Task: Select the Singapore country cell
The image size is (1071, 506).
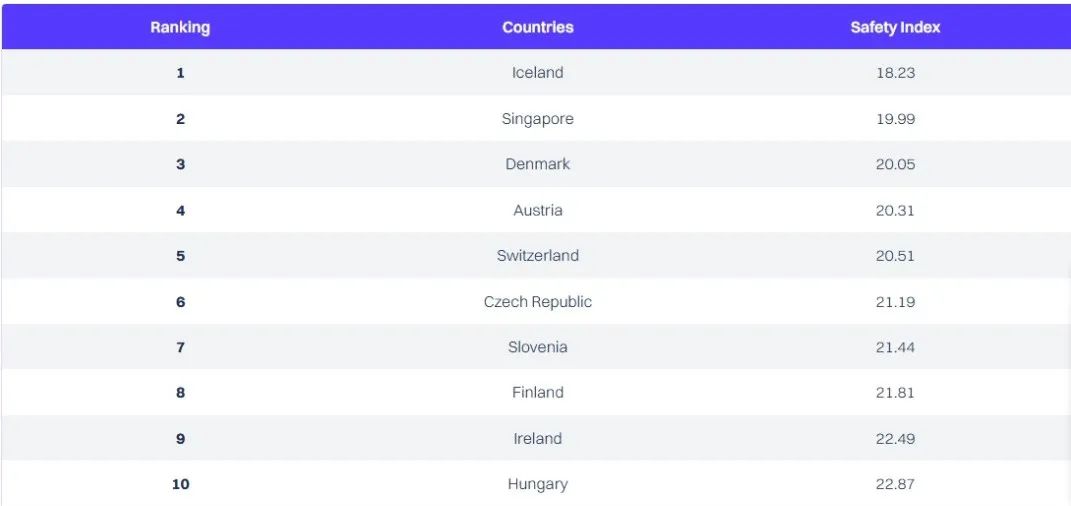Action: pyautogui.click(x=538, y=119)
